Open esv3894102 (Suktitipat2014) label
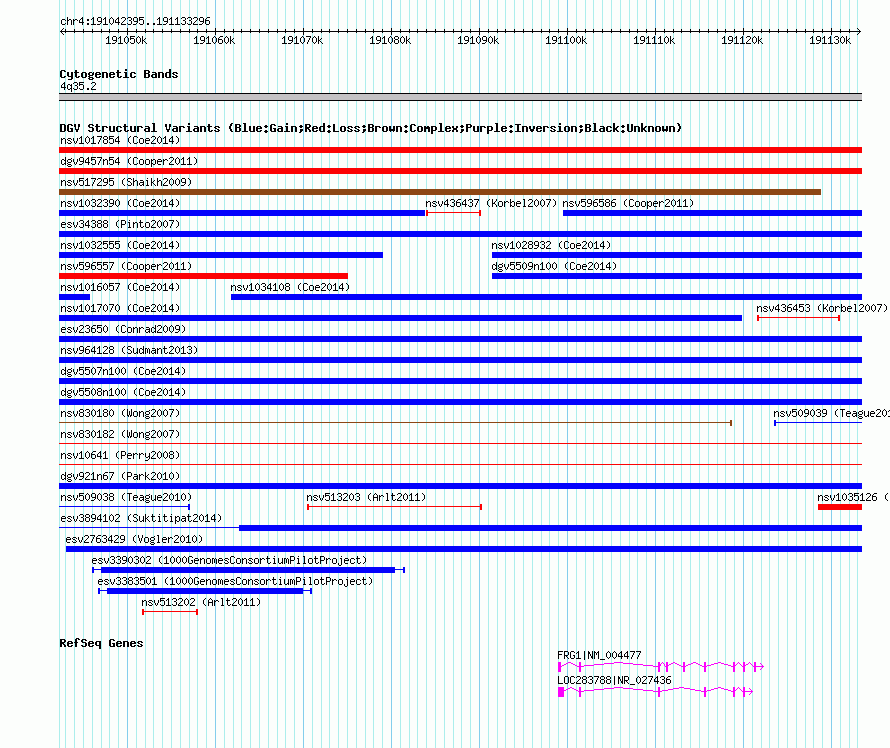 141,518
